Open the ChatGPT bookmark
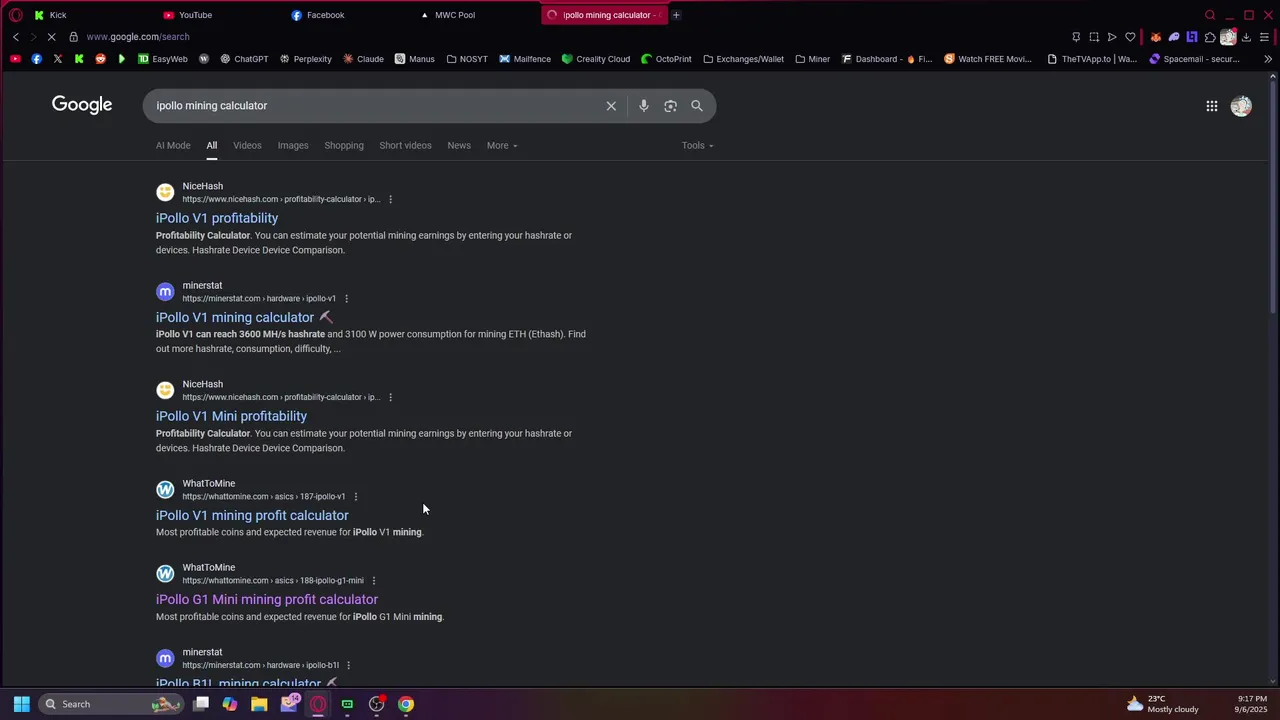 pos(244,59)
